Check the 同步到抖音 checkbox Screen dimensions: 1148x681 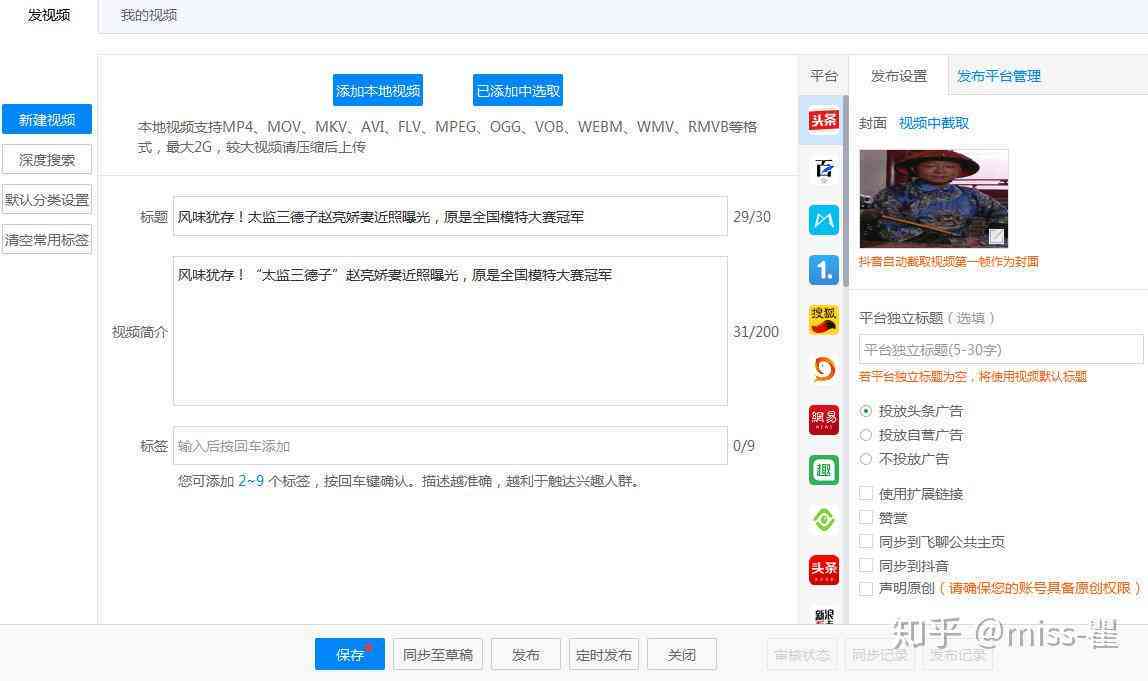[866, 565]
